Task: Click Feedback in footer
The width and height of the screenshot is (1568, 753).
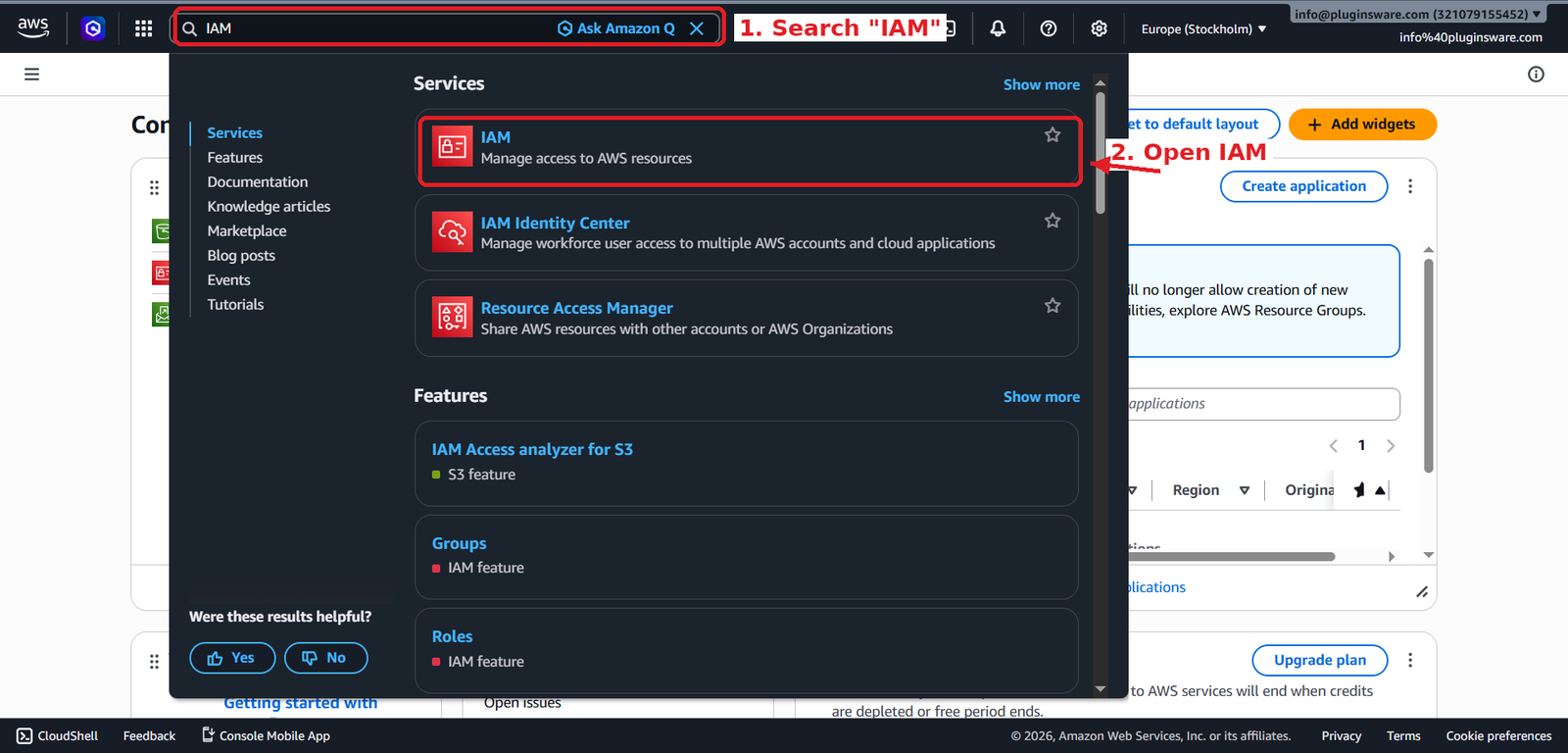Action: point(149,736)
